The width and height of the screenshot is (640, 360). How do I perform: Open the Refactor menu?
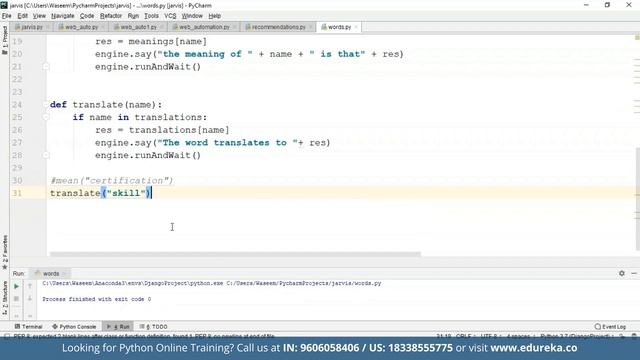pyautogui.click(x=111, y=16)
